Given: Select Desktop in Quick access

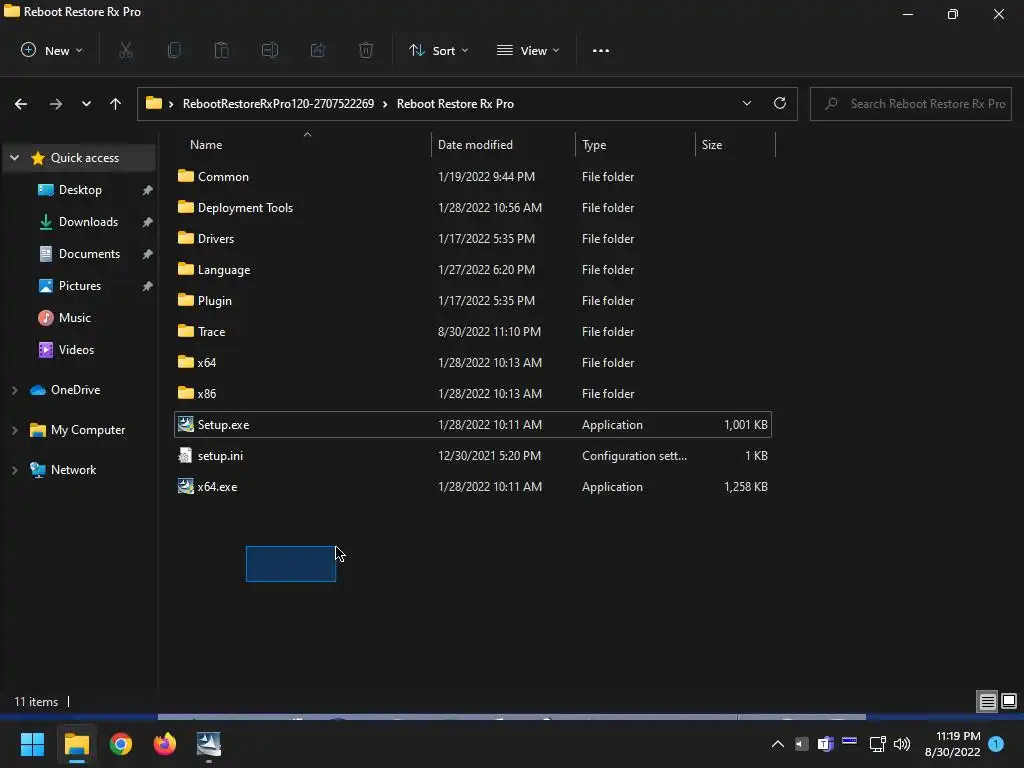Looking at the screenshot, I should pyautogui.click(x=80, y=189).
